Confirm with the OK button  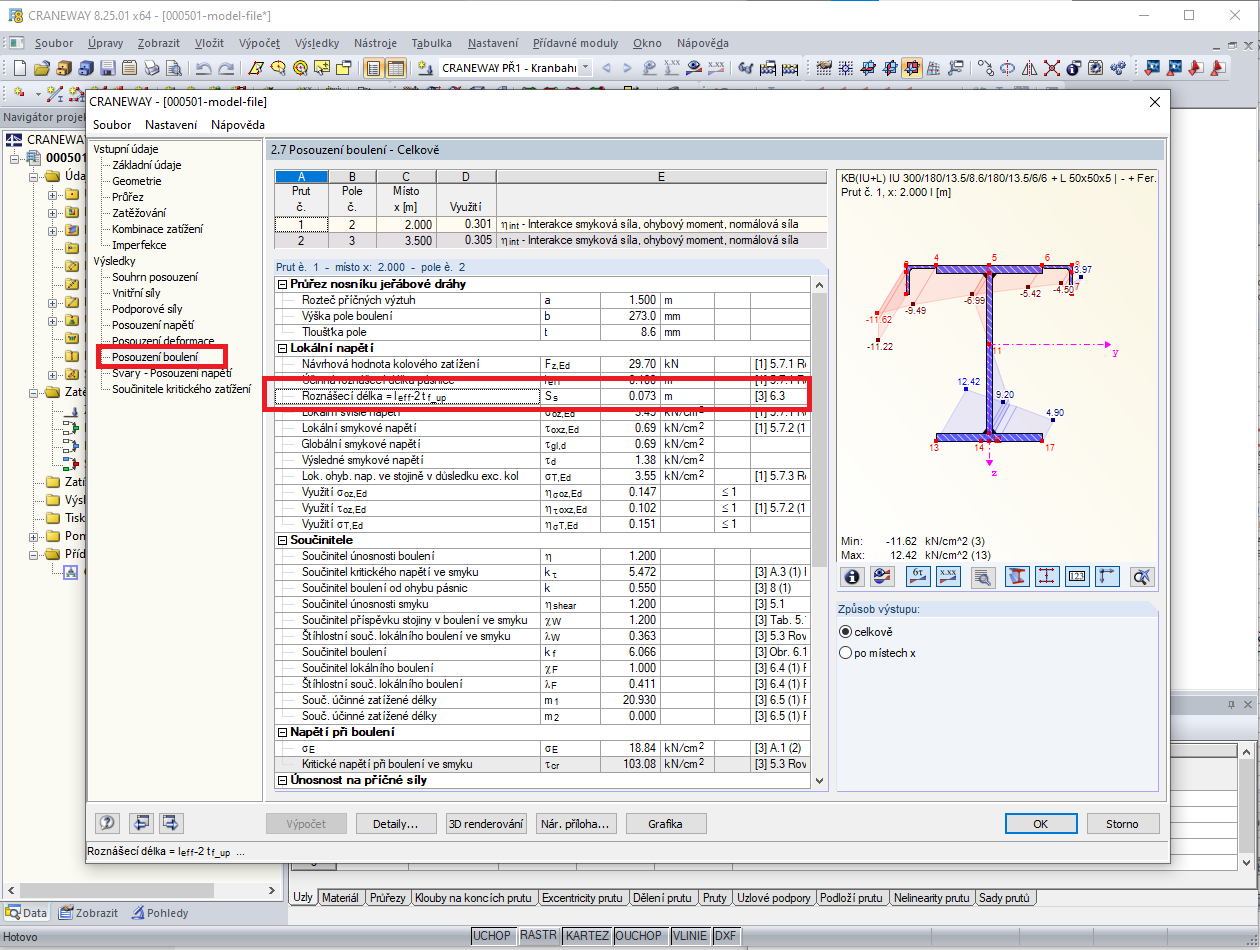point(1040,824)
